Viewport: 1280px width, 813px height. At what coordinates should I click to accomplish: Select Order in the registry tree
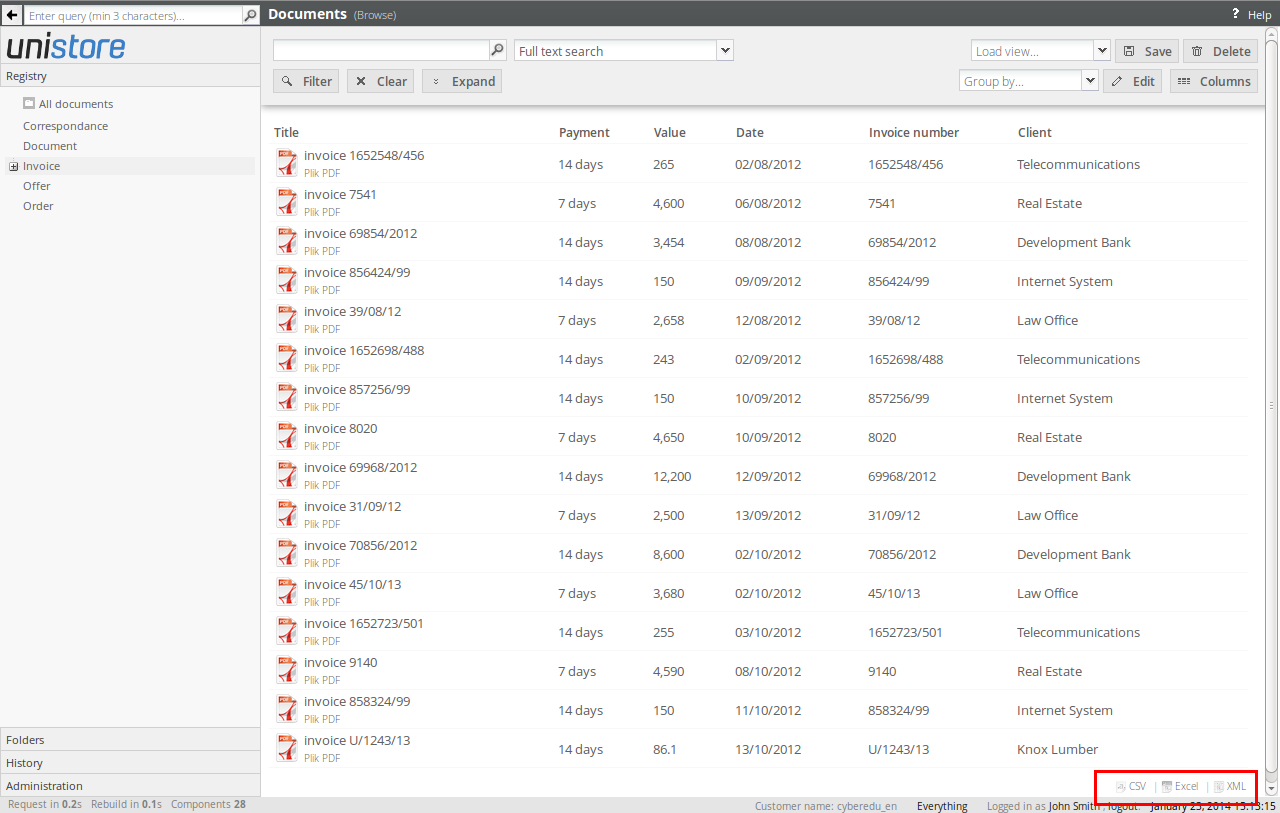point(38,206)
